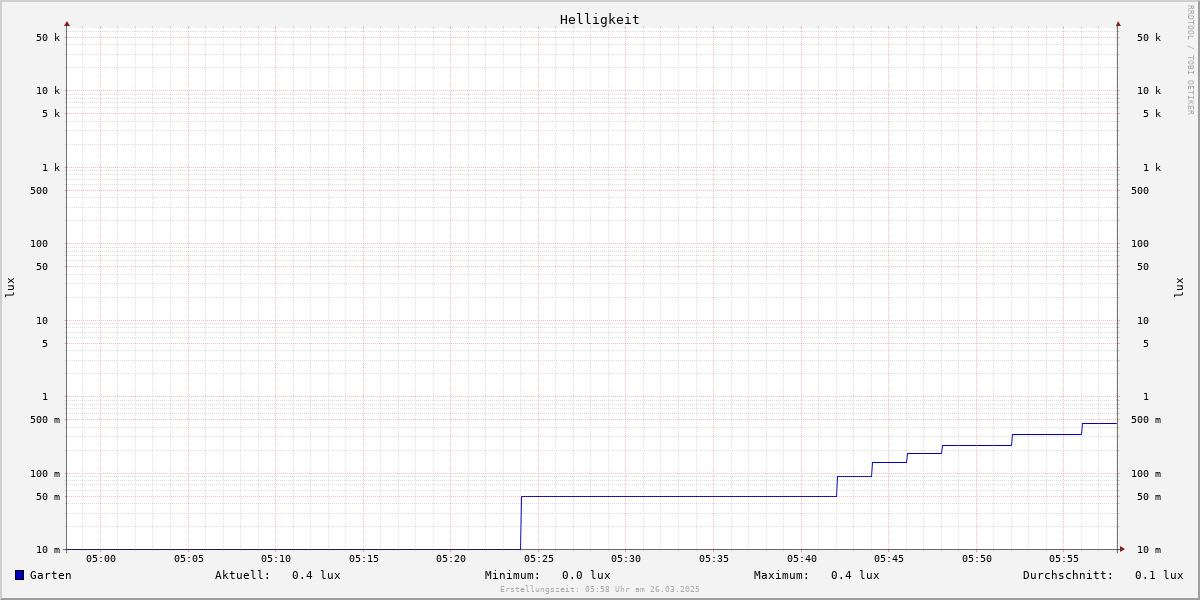Click the red arrow atop left y-axis

[67, 23]
